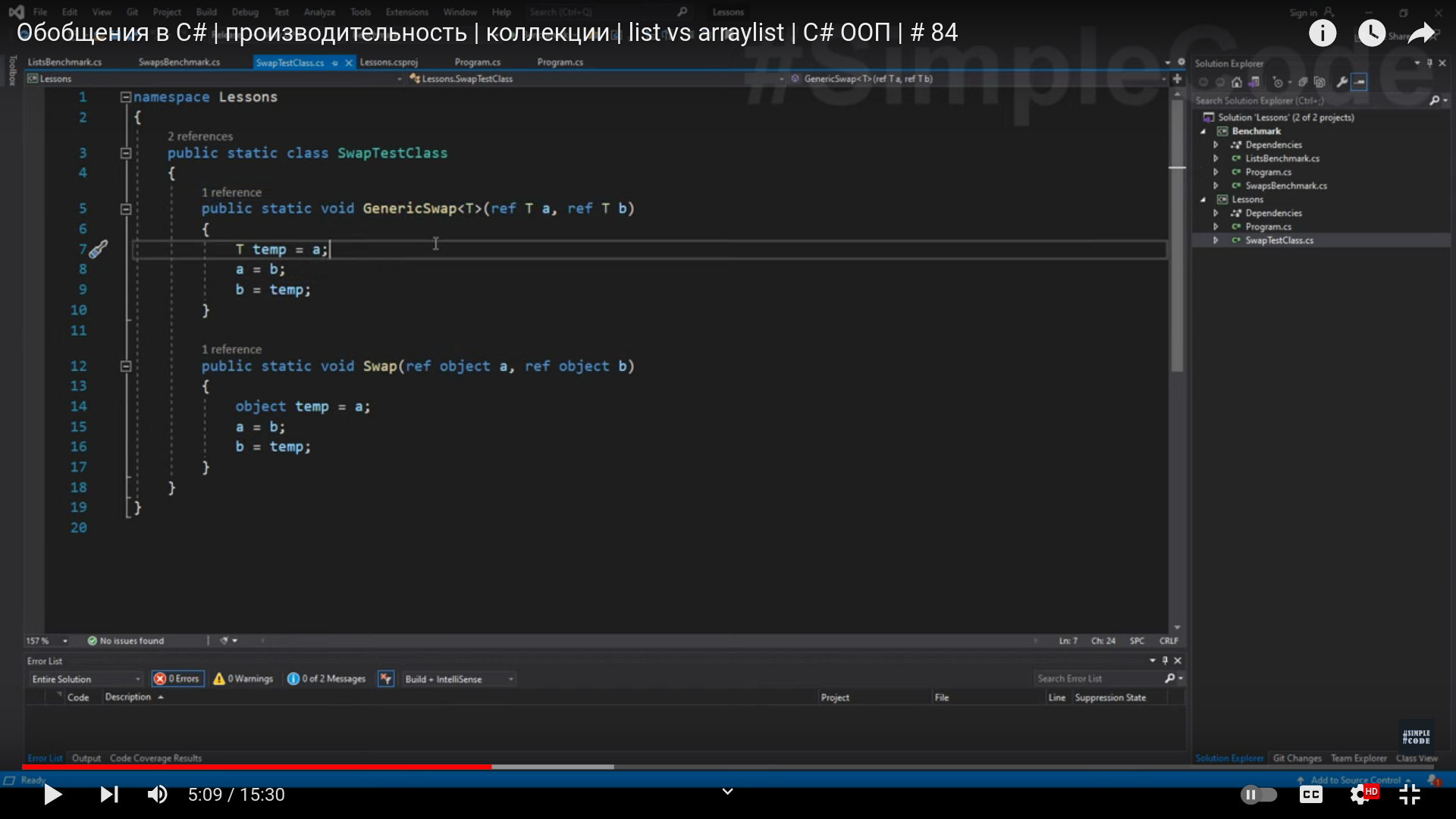The image size is (1456, 819).
Task: Skip to the next video
Action: [x=109, y=794]
